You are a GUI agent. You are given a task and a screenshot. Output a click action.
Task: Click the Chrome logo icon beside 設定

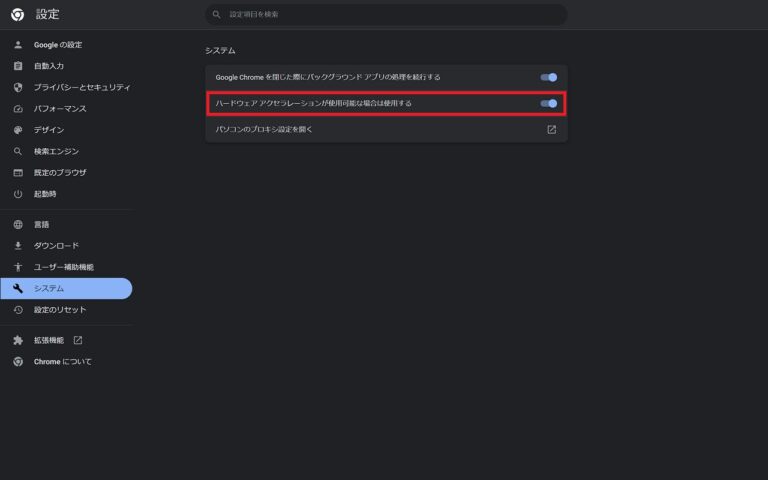pyautogui.click(x=17, y=15)
